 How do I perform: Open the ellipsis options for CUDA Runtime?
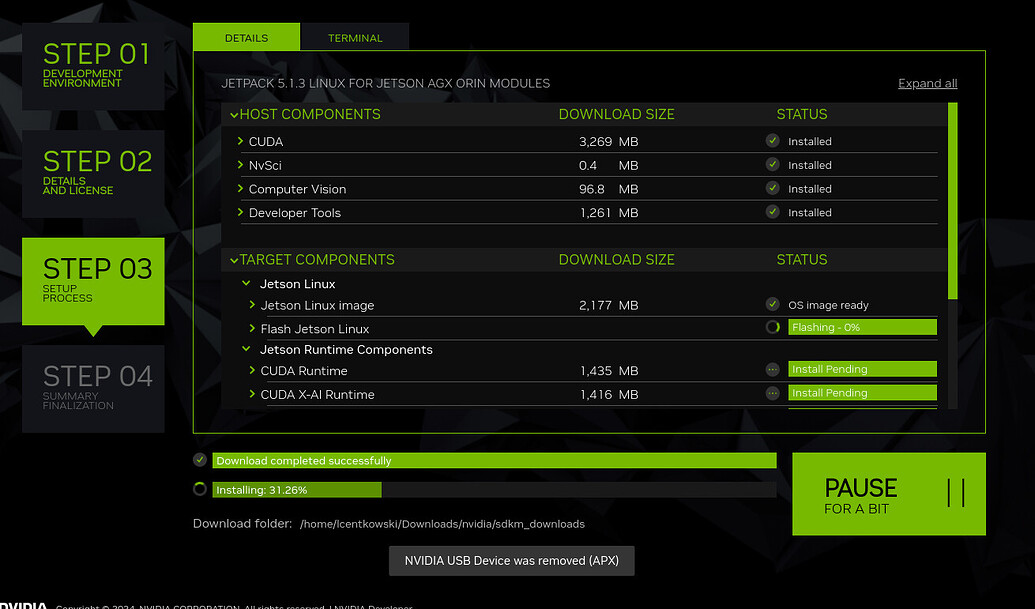(772, 369)
